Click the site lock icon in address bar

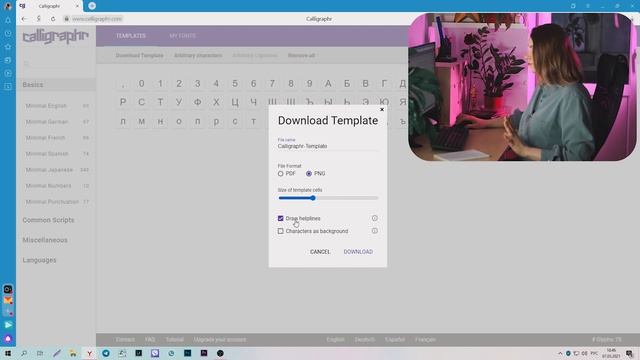click(x=67, y=19)
